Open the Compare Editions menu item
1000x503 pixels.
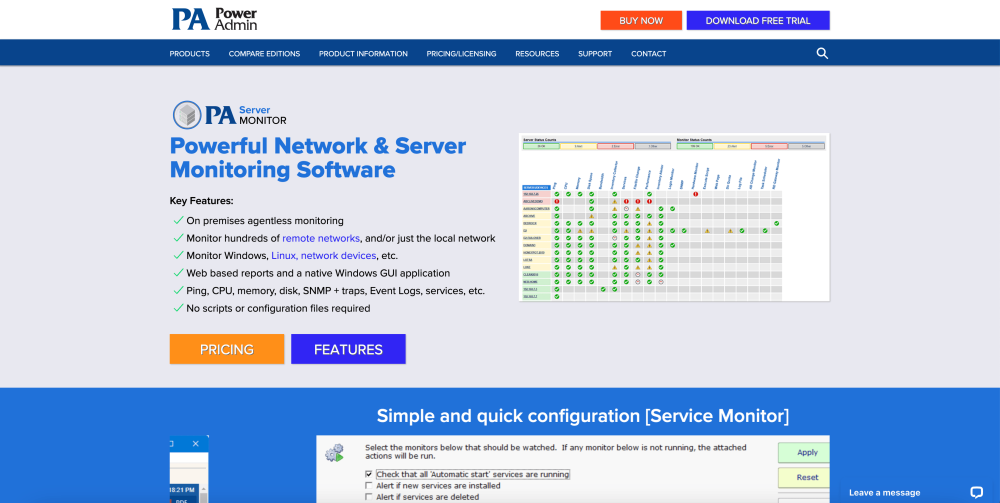(x=264, y=54)
